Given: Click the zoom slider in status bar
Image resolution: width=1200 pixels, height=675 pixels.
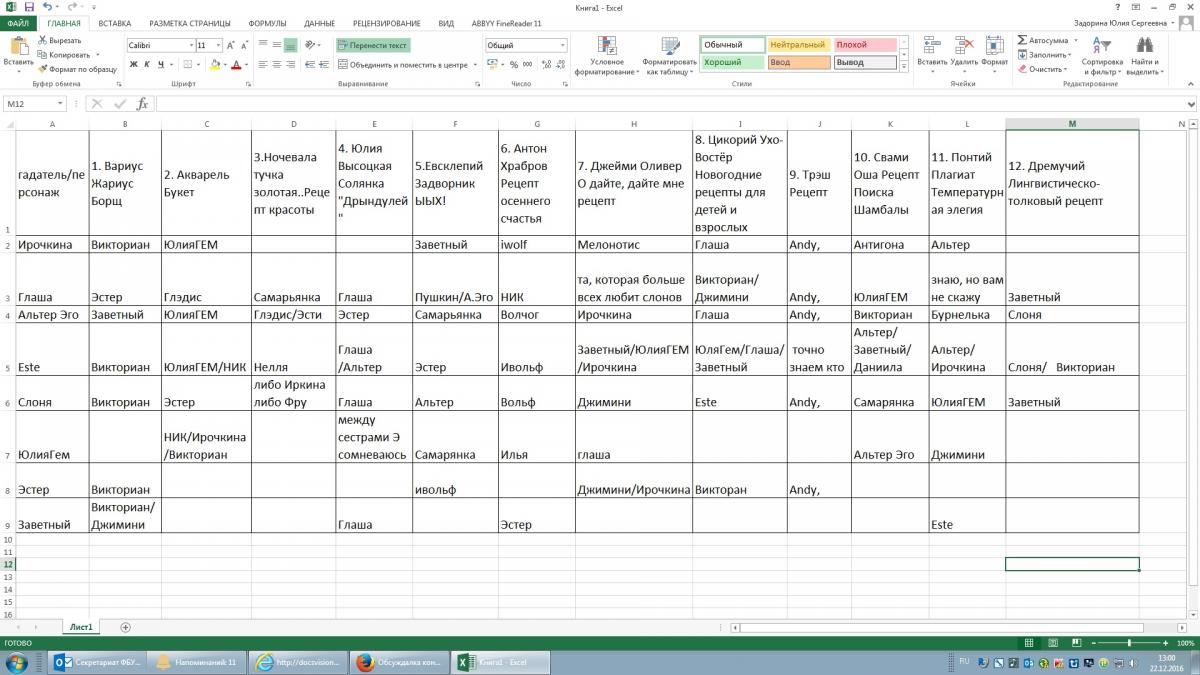Looking at the screenshot, I should [1129, 643].
